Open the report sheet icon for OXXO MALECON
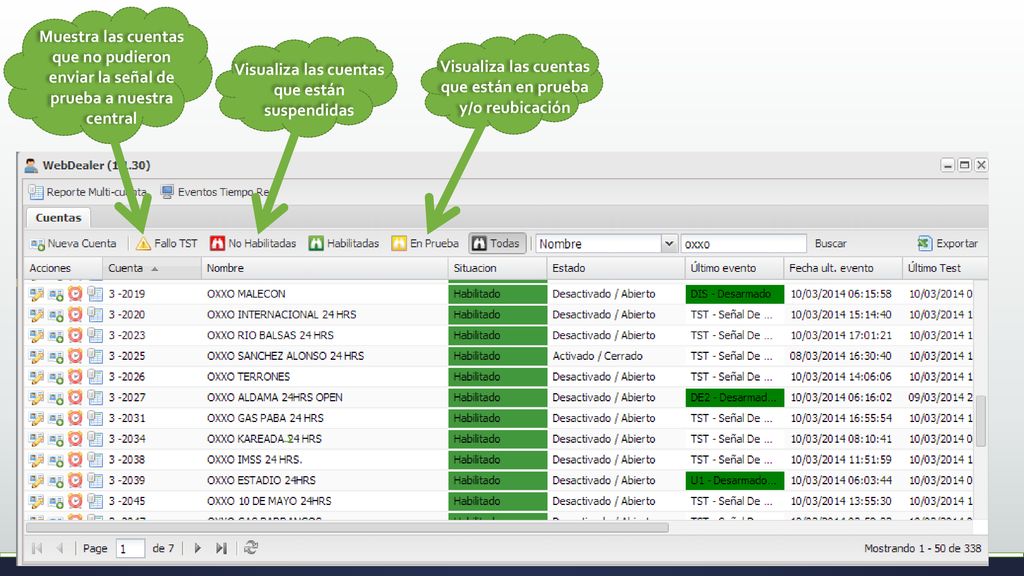Screen dimensions: 1024x576 coord(95,294)
